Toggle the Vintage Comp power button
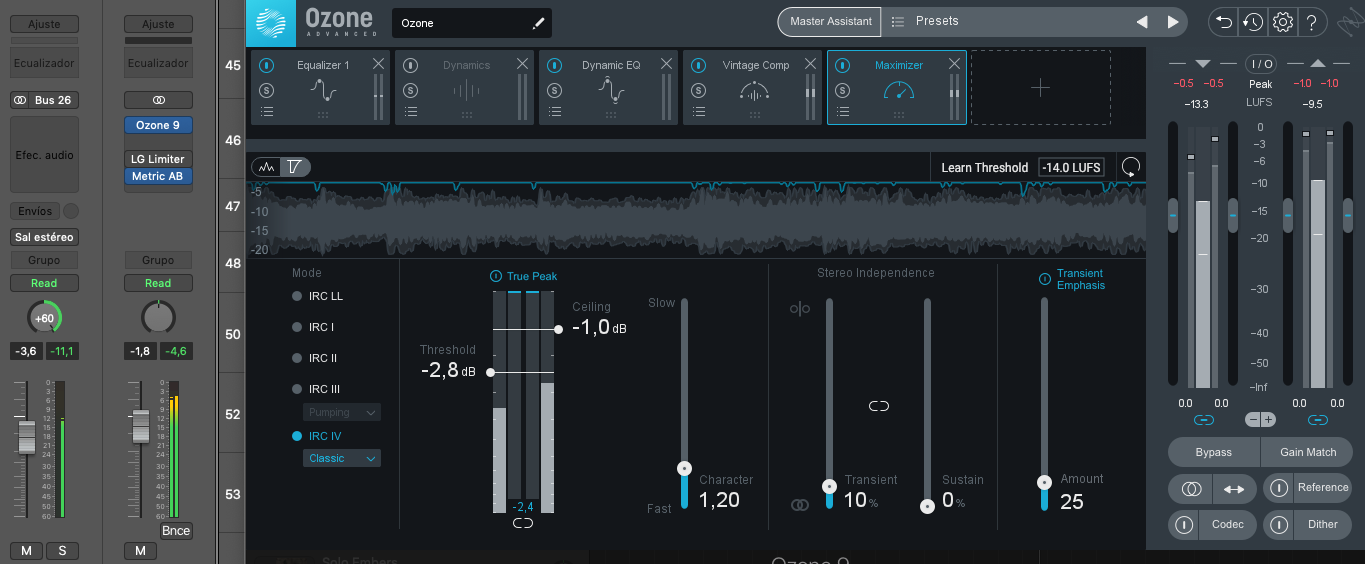1365x564 pixels. [698, 65]
